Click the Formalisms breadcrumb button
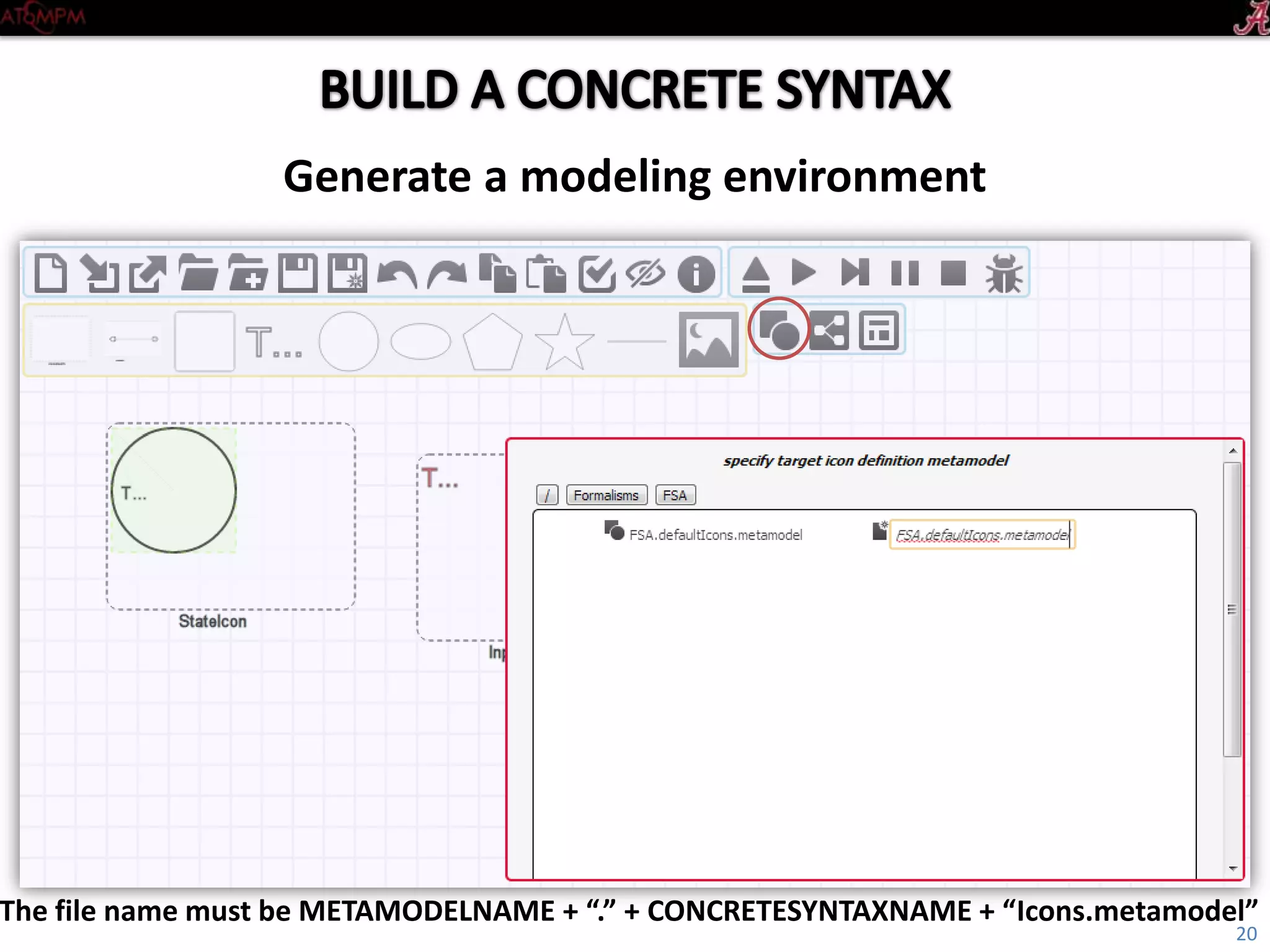Viewport: 1270px width, 952px height. pyautogui.click(x=606, y=495)
